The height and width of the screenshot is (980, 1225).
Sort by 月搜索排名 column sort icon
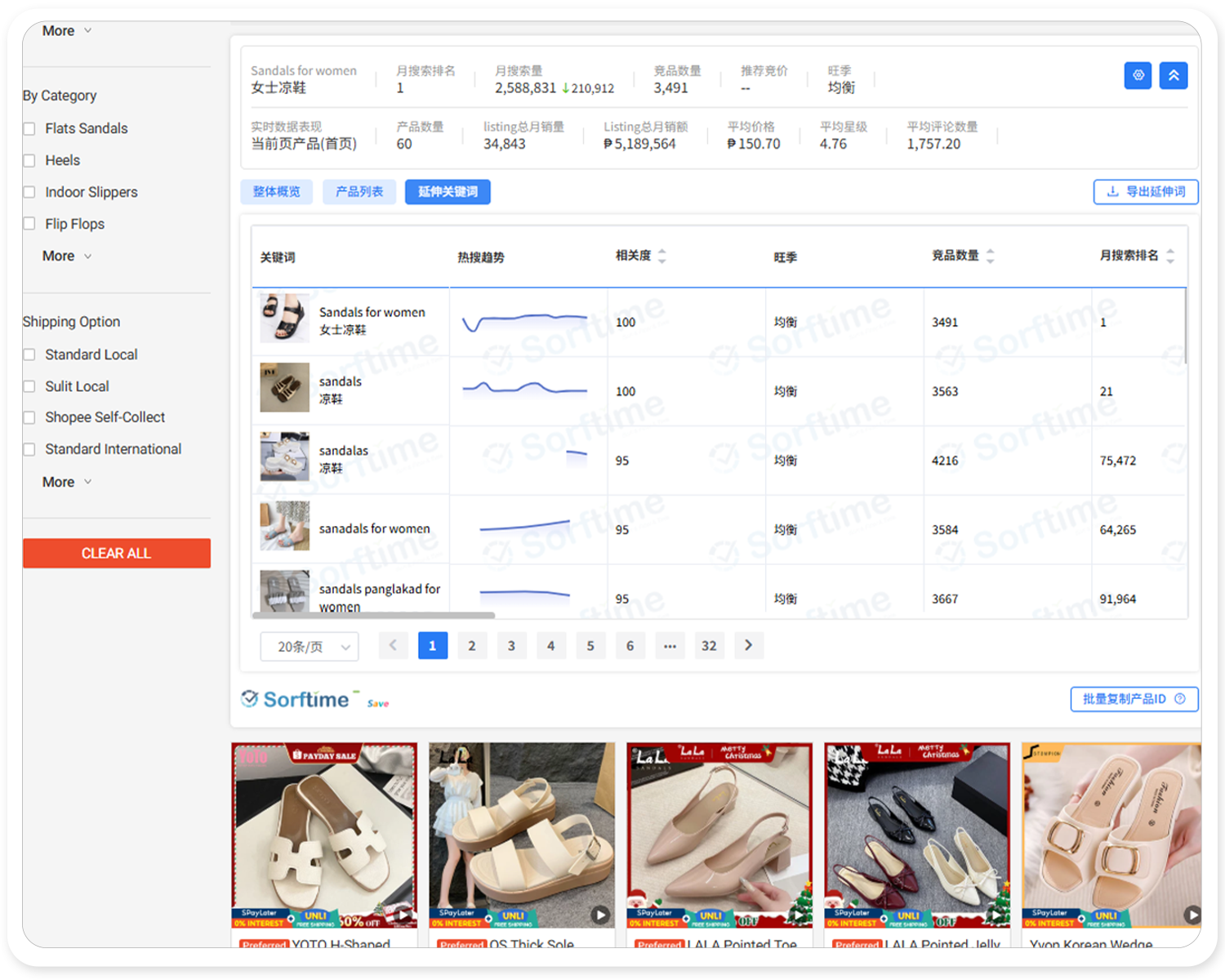1171,255
